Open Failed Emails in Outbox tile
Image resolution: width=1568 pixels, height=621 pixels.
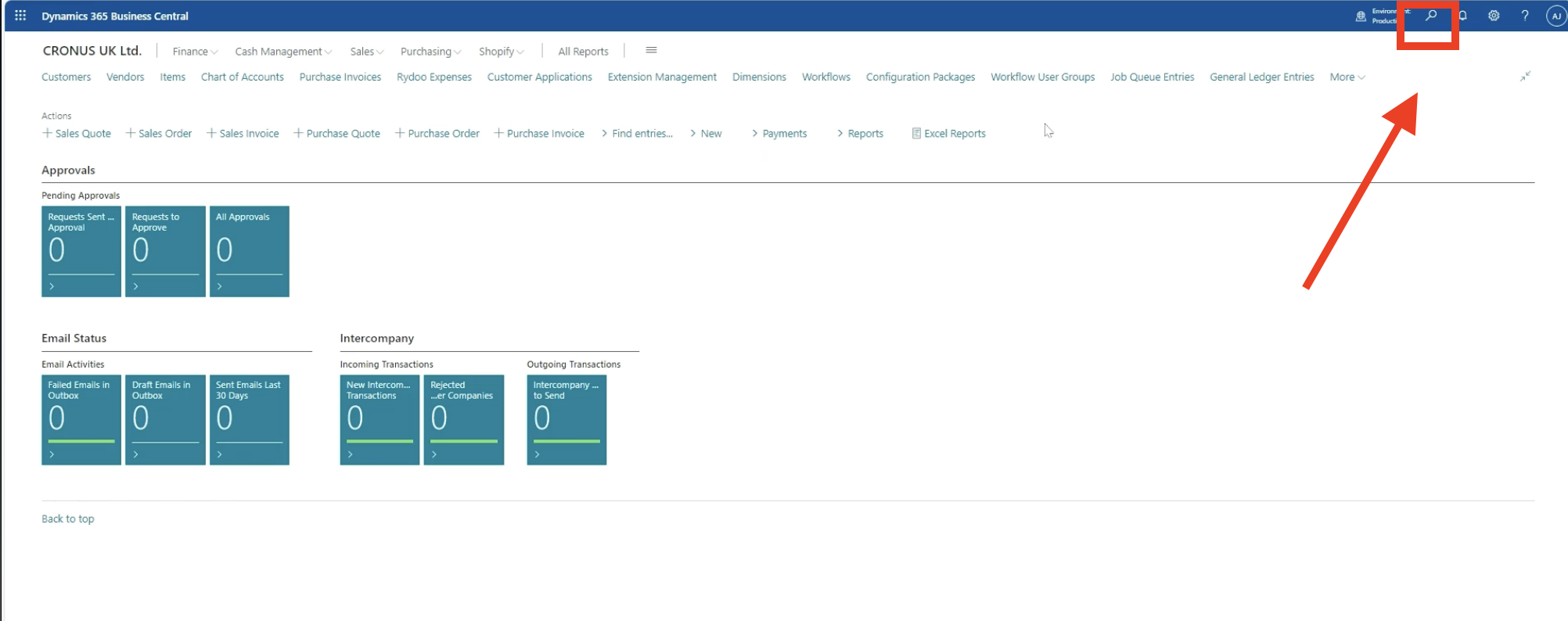[x=81, y=420]
